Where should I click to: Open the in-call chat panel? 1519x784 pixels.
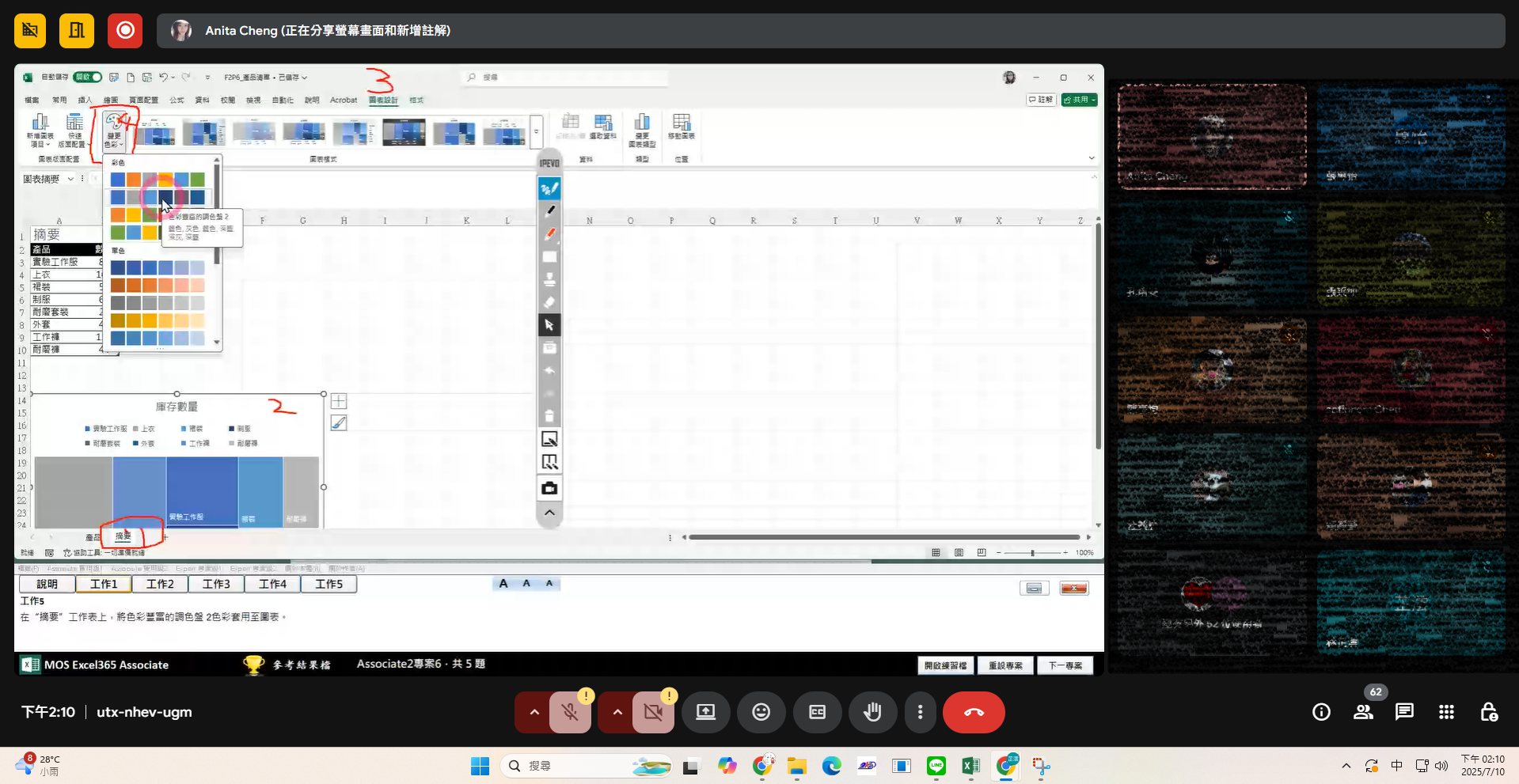[1404, 712]
